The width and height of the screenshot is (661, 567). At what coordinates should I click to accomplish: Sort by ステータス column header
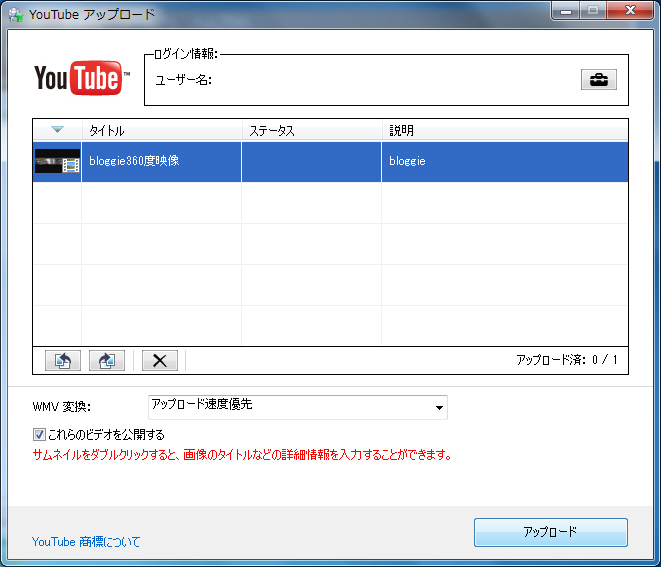(x=312, y=130)
